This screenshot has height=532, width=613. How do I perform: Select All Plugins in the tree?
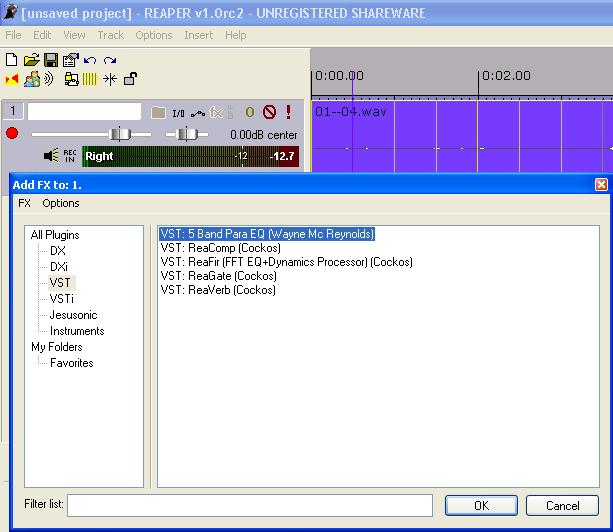55,235
